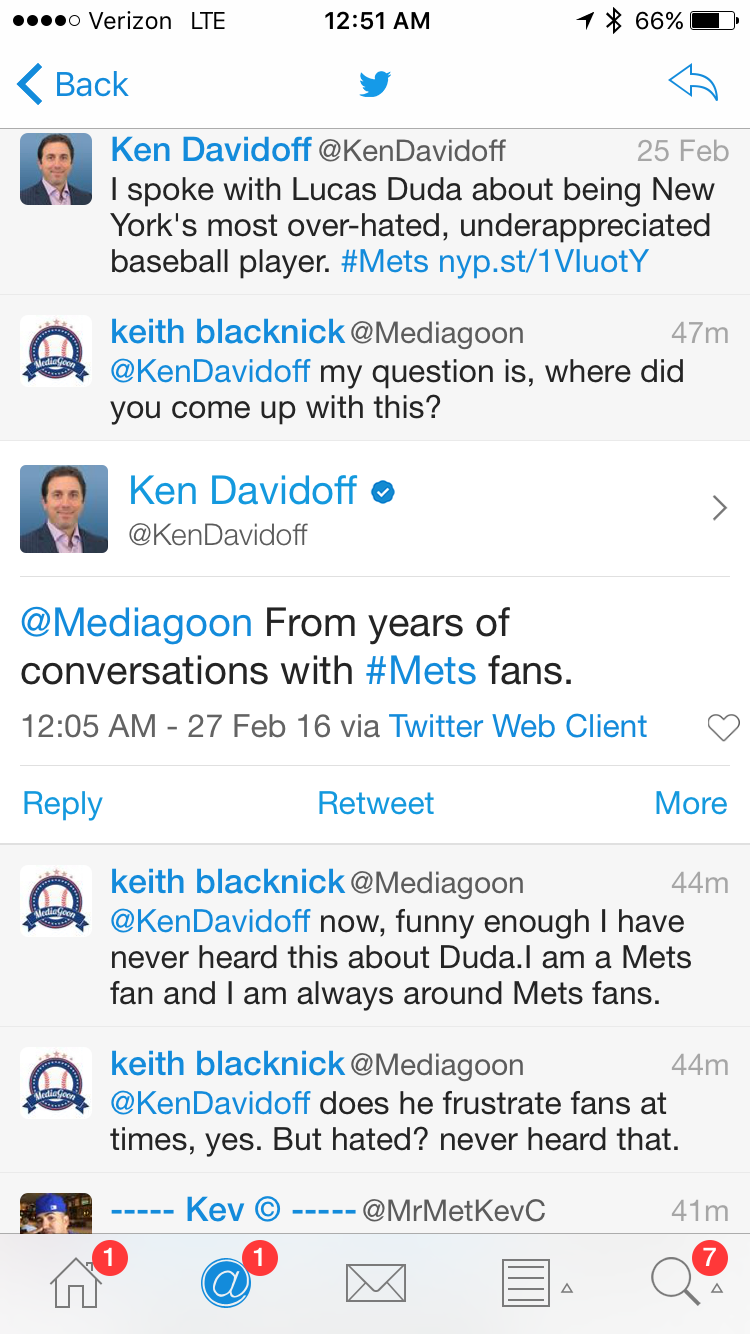This screenshot has height=1334, width=750.
Task: Expand small arrow beside Search icon
Action: 717,1289
